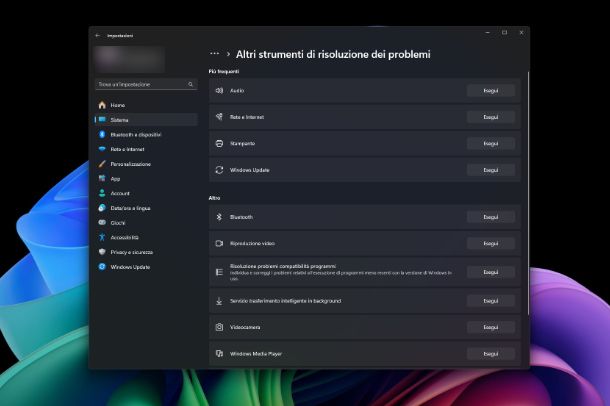This screenshot has width=610, height=406.
Task: Click the Trova un'impostazione search field
Action: pos(146,84)
